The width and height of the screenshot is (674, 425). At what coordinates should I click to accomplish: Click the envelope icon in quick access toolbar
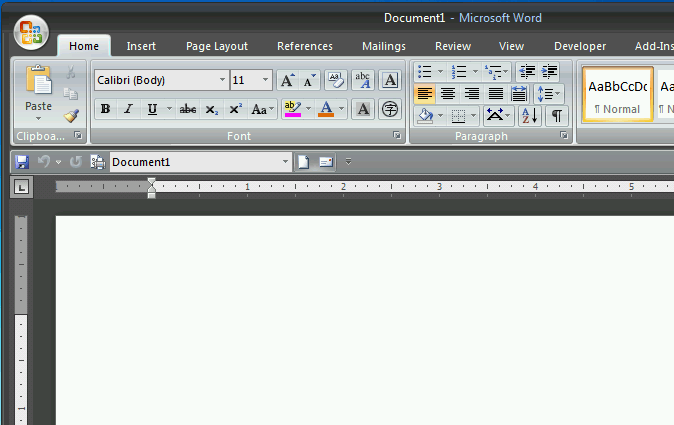coord(326,162)
